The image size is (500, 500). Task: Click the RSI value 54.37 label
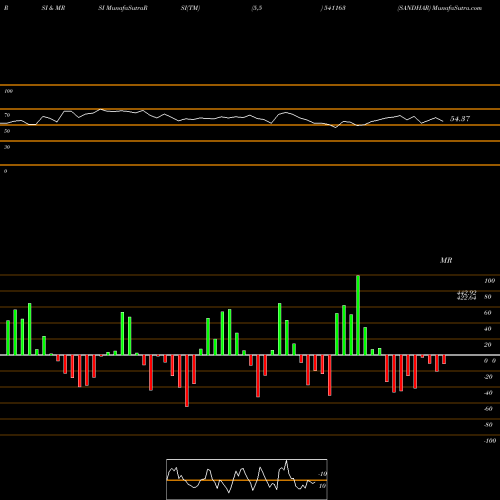pos(460,119)
